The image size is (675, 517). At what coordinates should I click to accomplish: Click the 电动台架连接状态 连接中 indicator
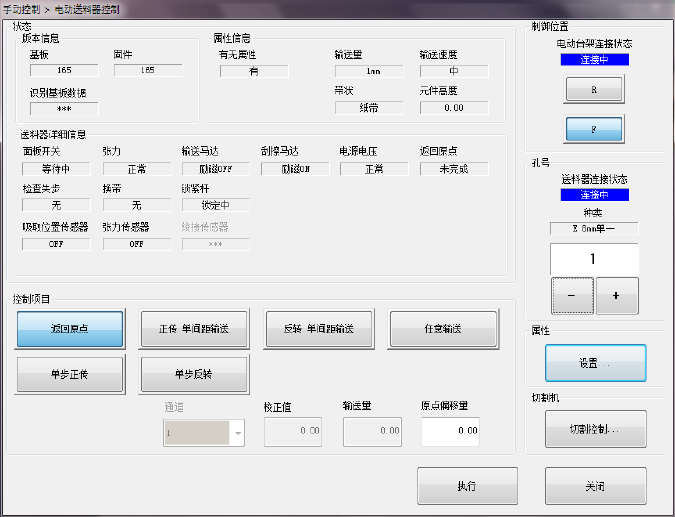click(x=594, y=59)
